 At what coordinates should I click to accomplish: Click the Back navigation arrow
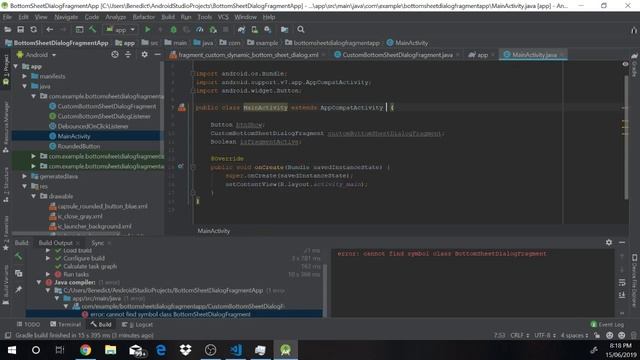49,29
